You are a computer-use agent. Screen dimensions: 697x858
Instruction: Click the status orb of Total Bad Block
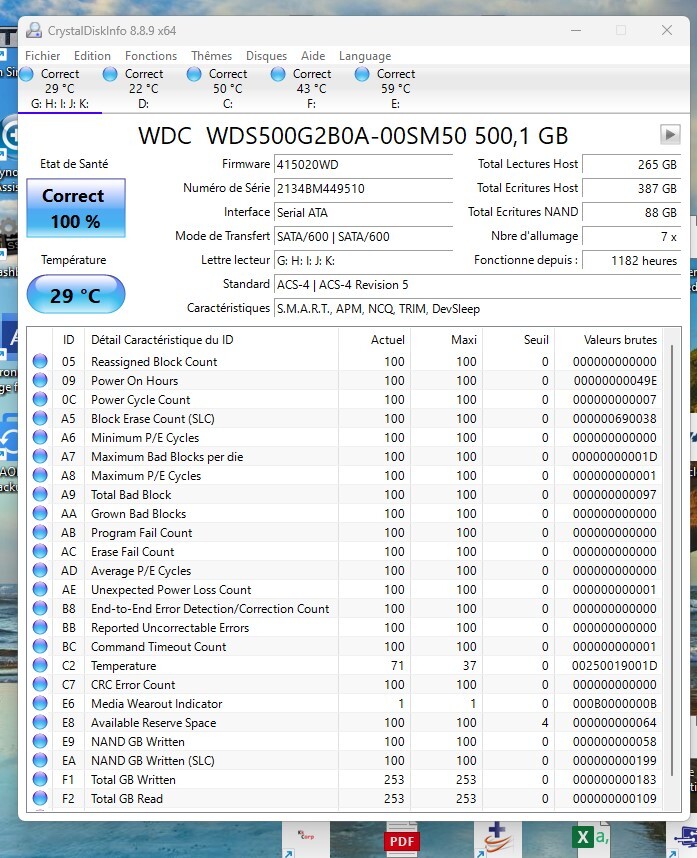pos(40,494)
